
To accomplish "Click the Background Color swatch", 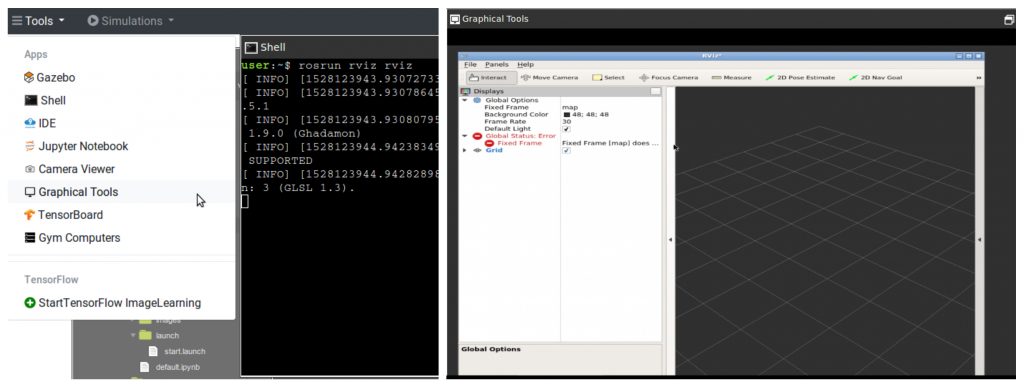I will 566,115.
